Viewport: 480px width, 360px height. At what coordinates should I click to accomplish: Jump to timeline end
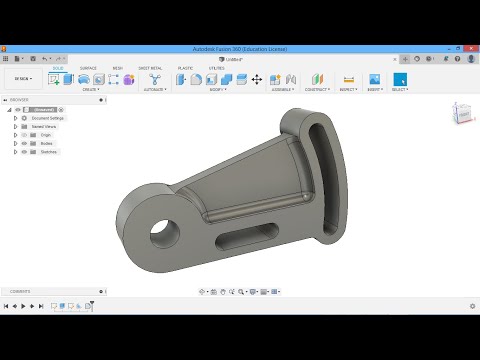click(x=41, y=306)
